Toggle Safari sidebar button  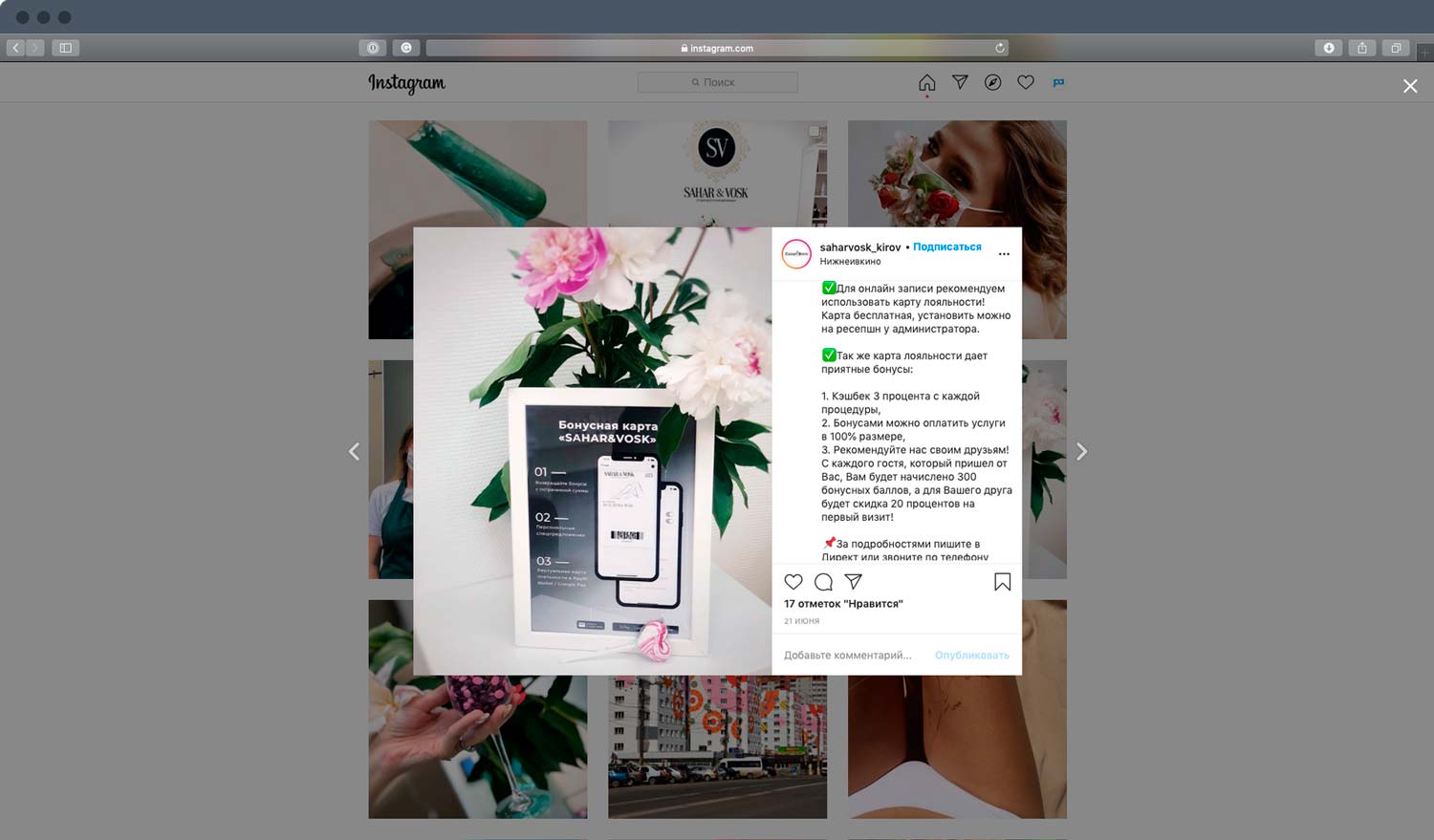65,48
